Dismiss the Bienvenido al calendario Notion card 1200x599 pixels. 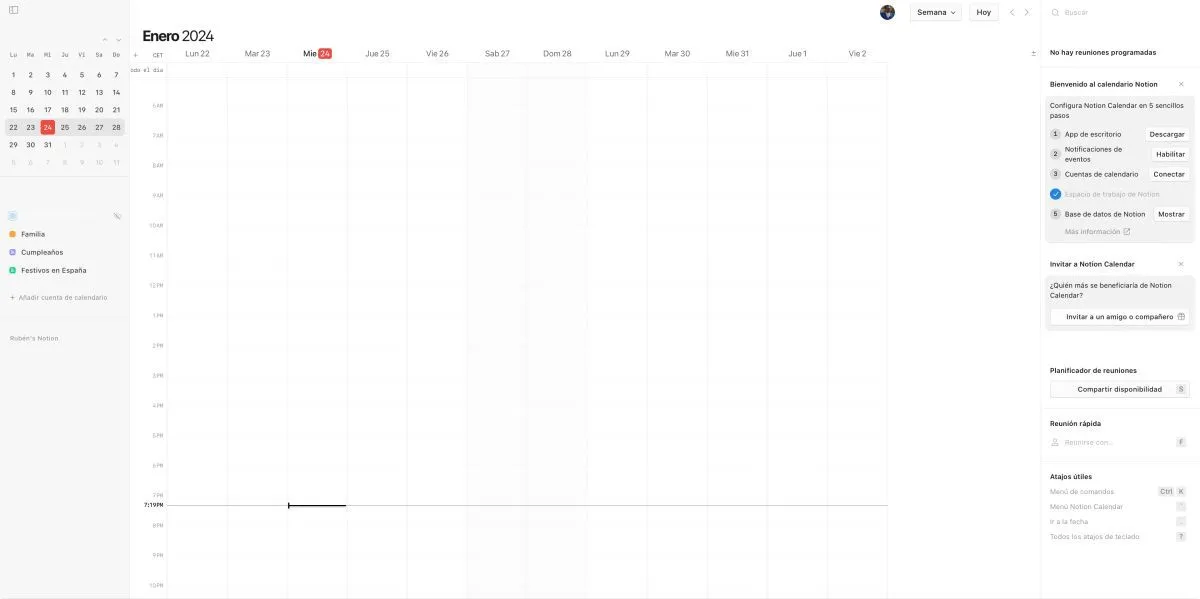pyautogui.click(x=1181, y=84)
